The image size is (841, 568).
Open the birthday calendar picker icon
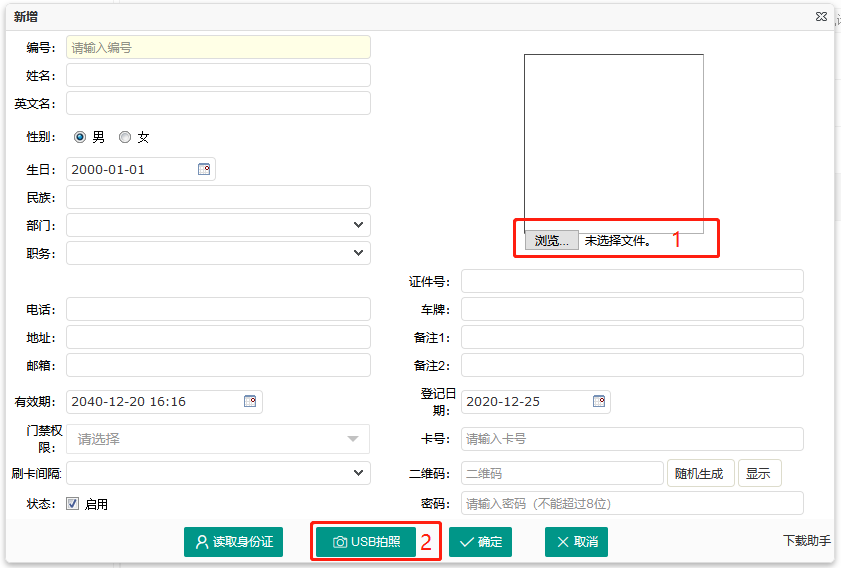[x=204, y=169]
